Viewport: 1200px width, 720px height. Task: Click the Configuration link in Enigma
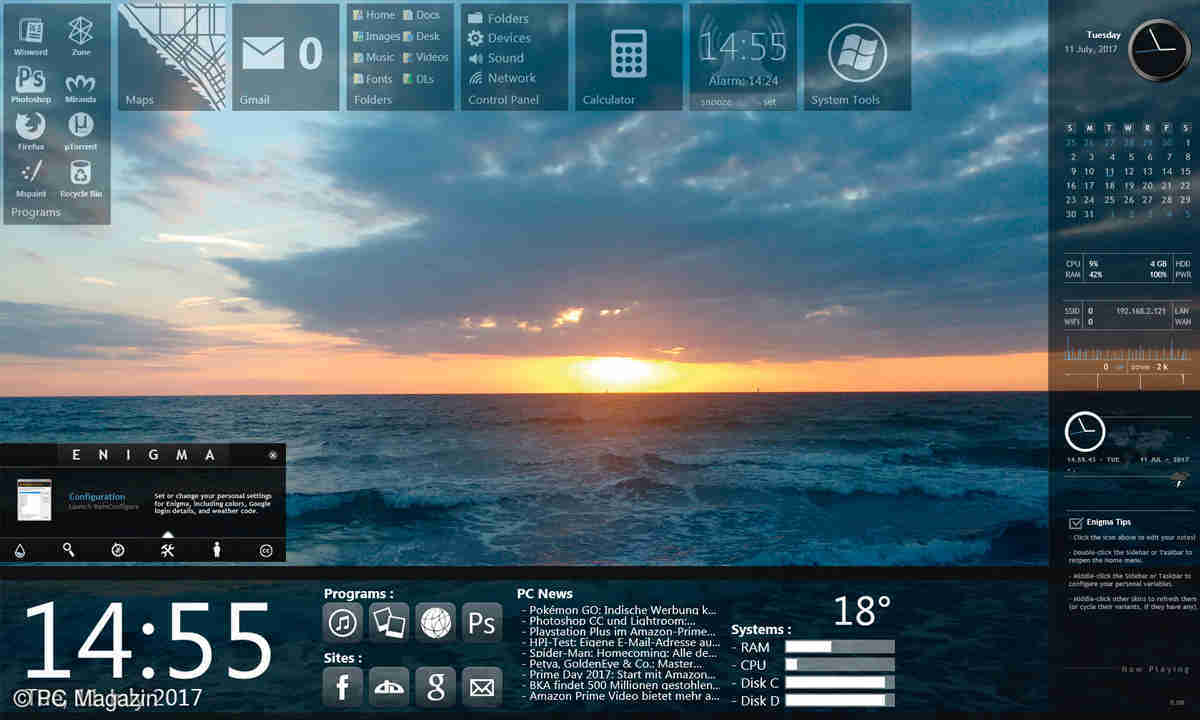tap(97, 496)
